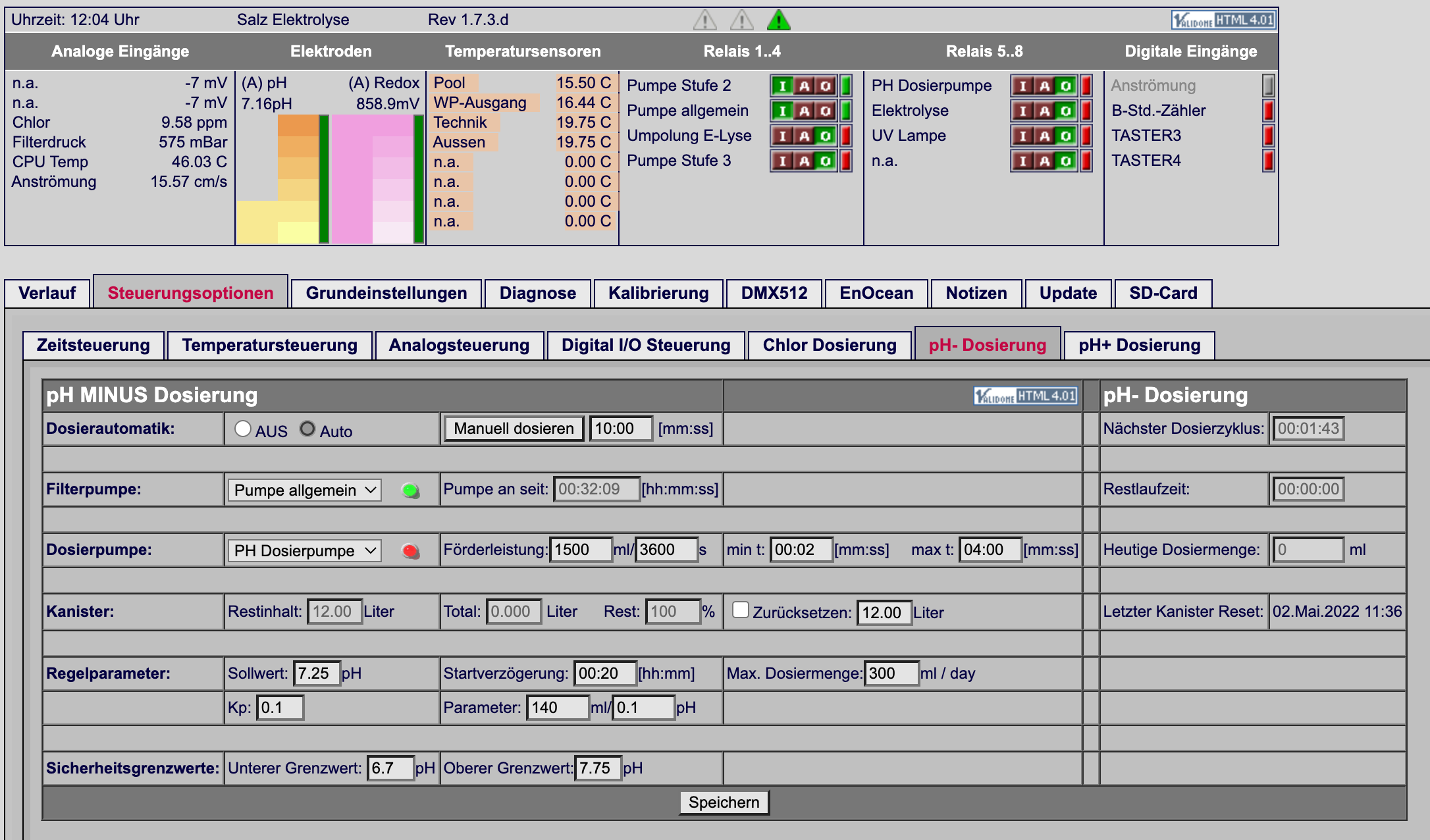Click the leftmost gray warning triangle
The image size is (1430, 840).
(705, 20)
